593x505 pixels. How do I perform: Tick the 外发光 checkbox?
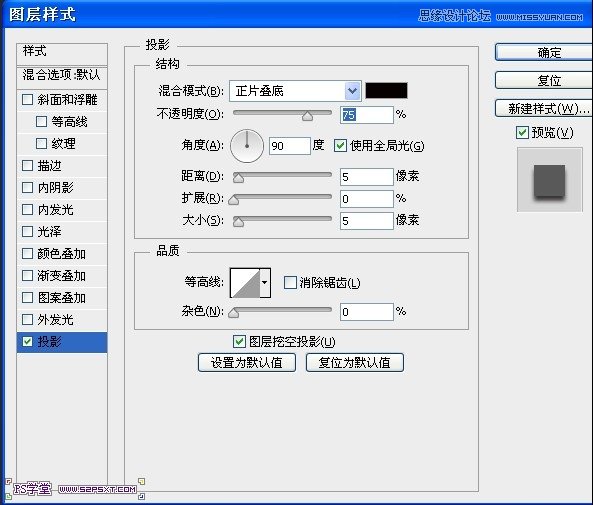pos(28,320)
